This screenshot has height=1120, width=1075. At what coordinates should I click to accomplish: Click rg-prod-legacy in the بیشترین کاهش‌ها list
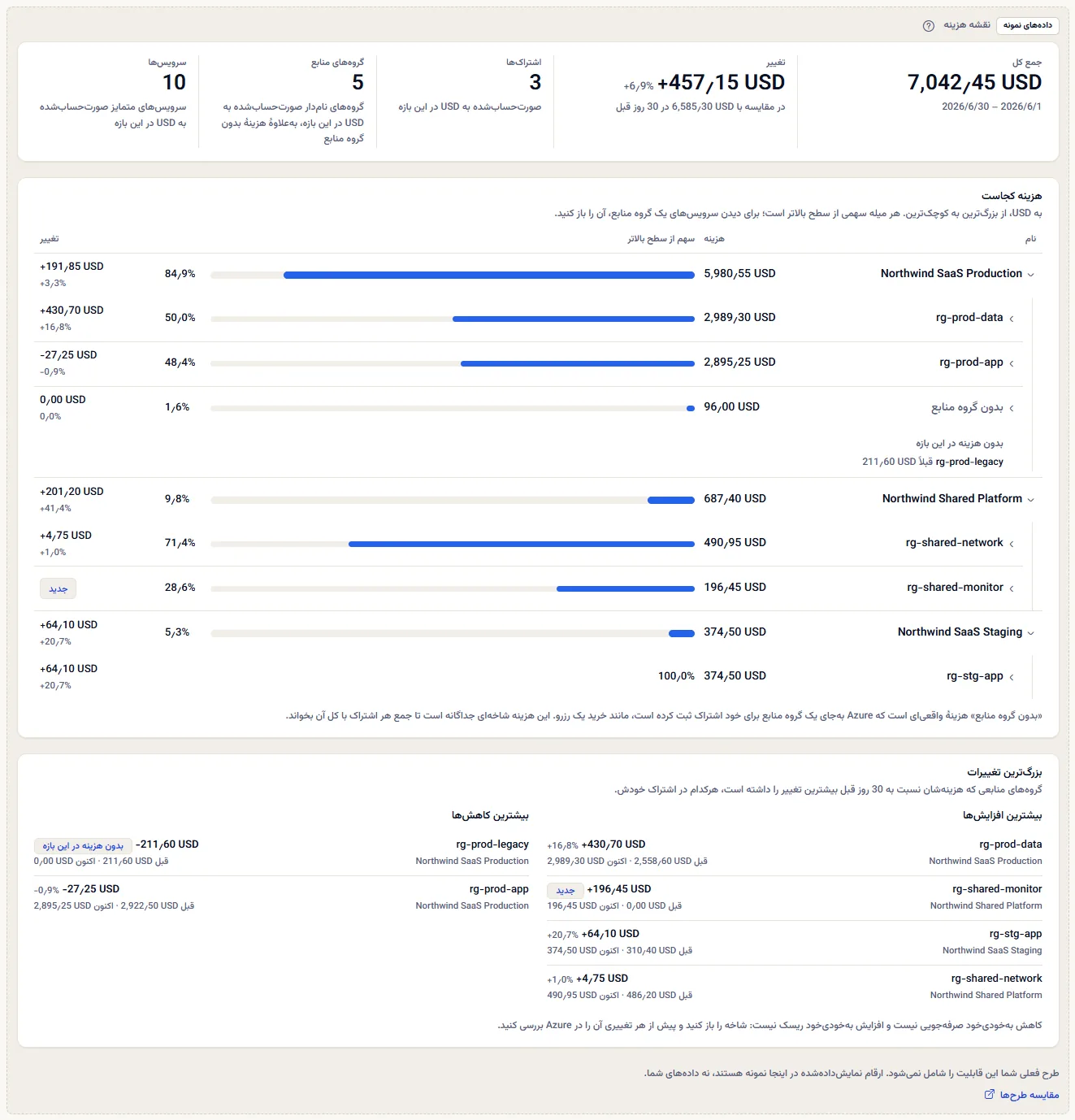point(492,844)
